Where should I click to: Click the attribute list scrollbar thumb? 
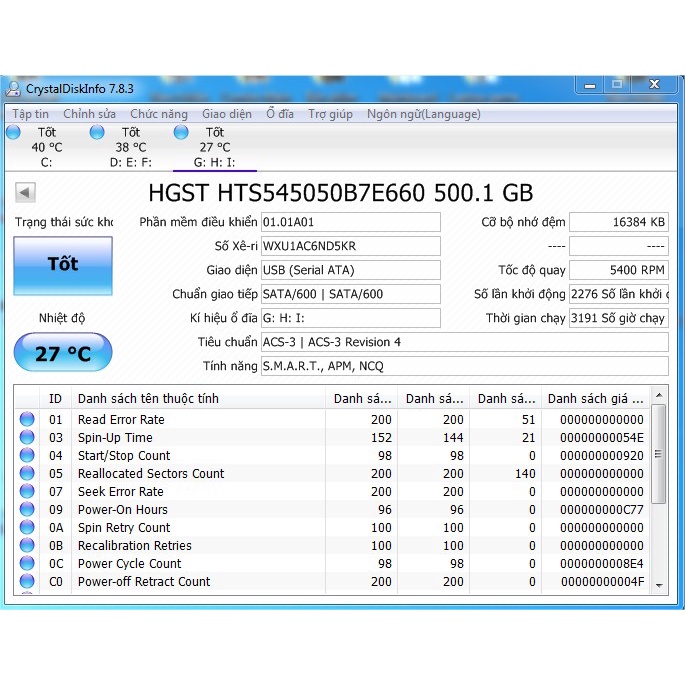(x=659, y=454)
